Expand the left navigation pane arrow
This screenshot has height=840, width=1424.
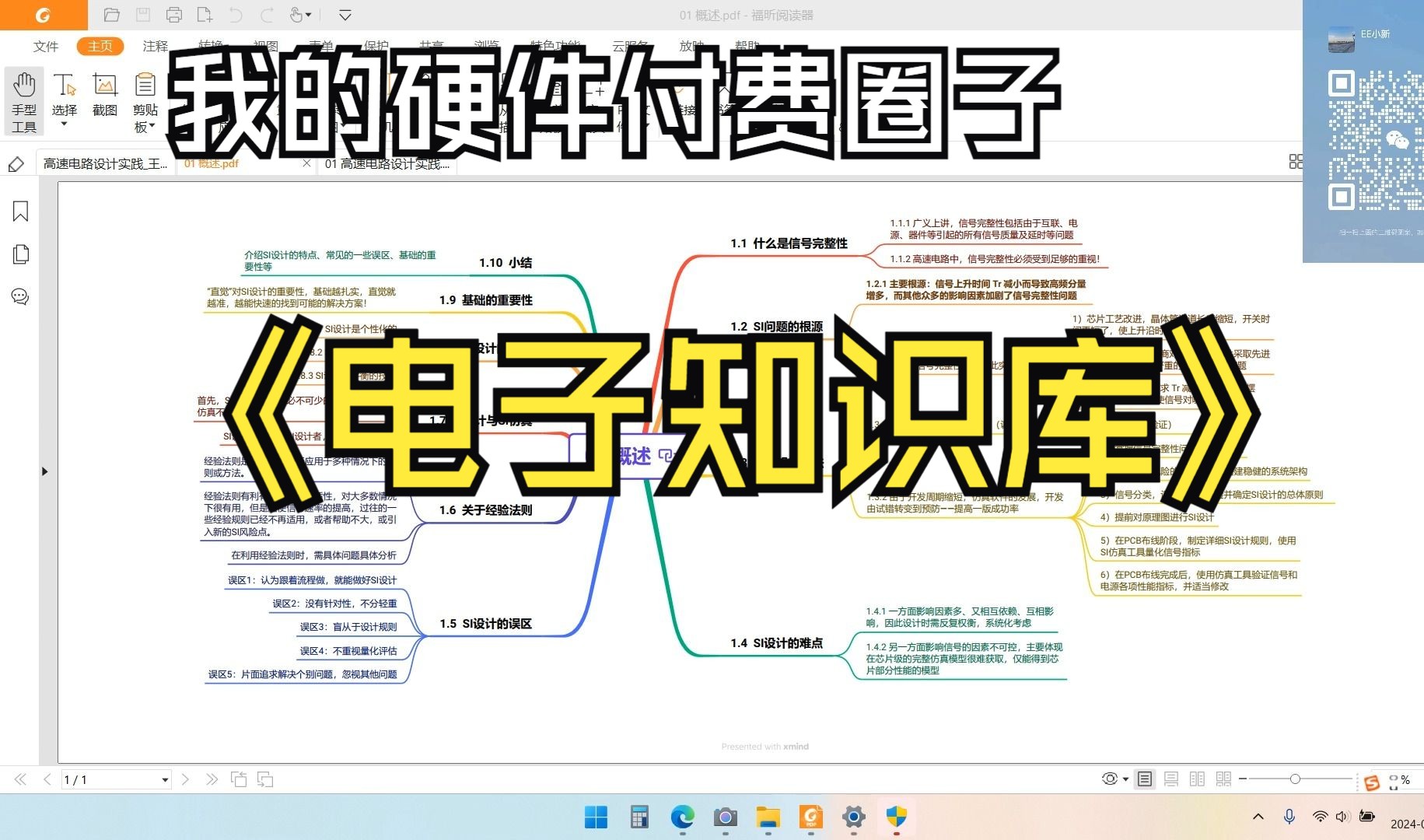(44, 471)
